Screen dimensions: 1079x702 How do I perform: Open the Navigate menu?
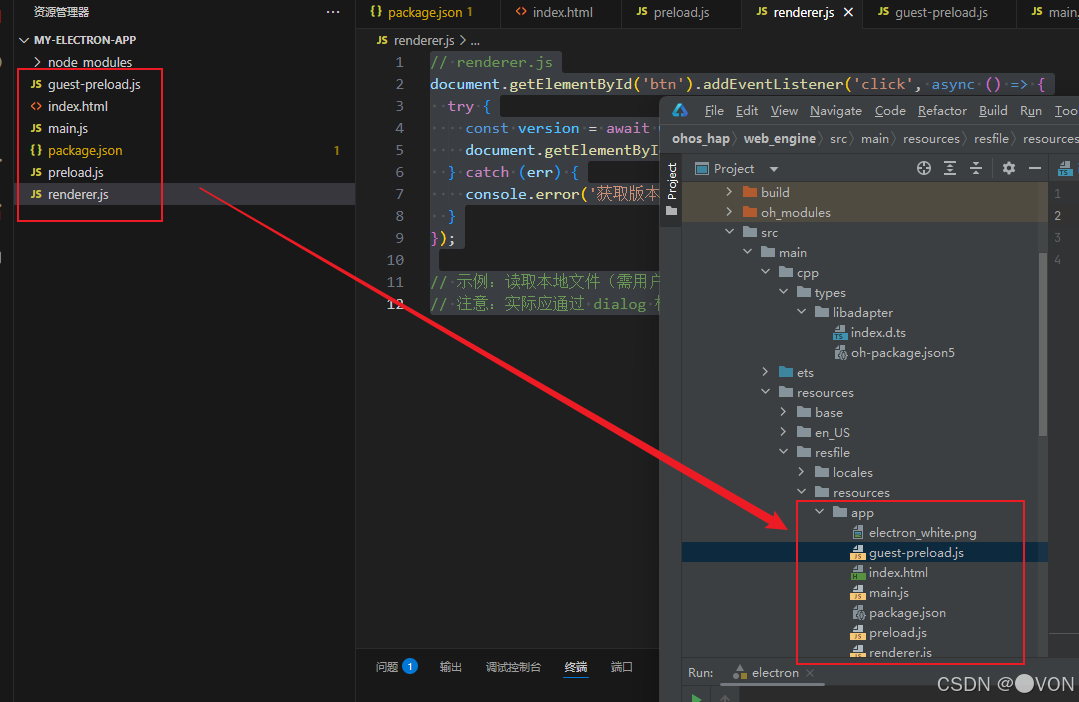pyautogui.click(x=835, y=111)
